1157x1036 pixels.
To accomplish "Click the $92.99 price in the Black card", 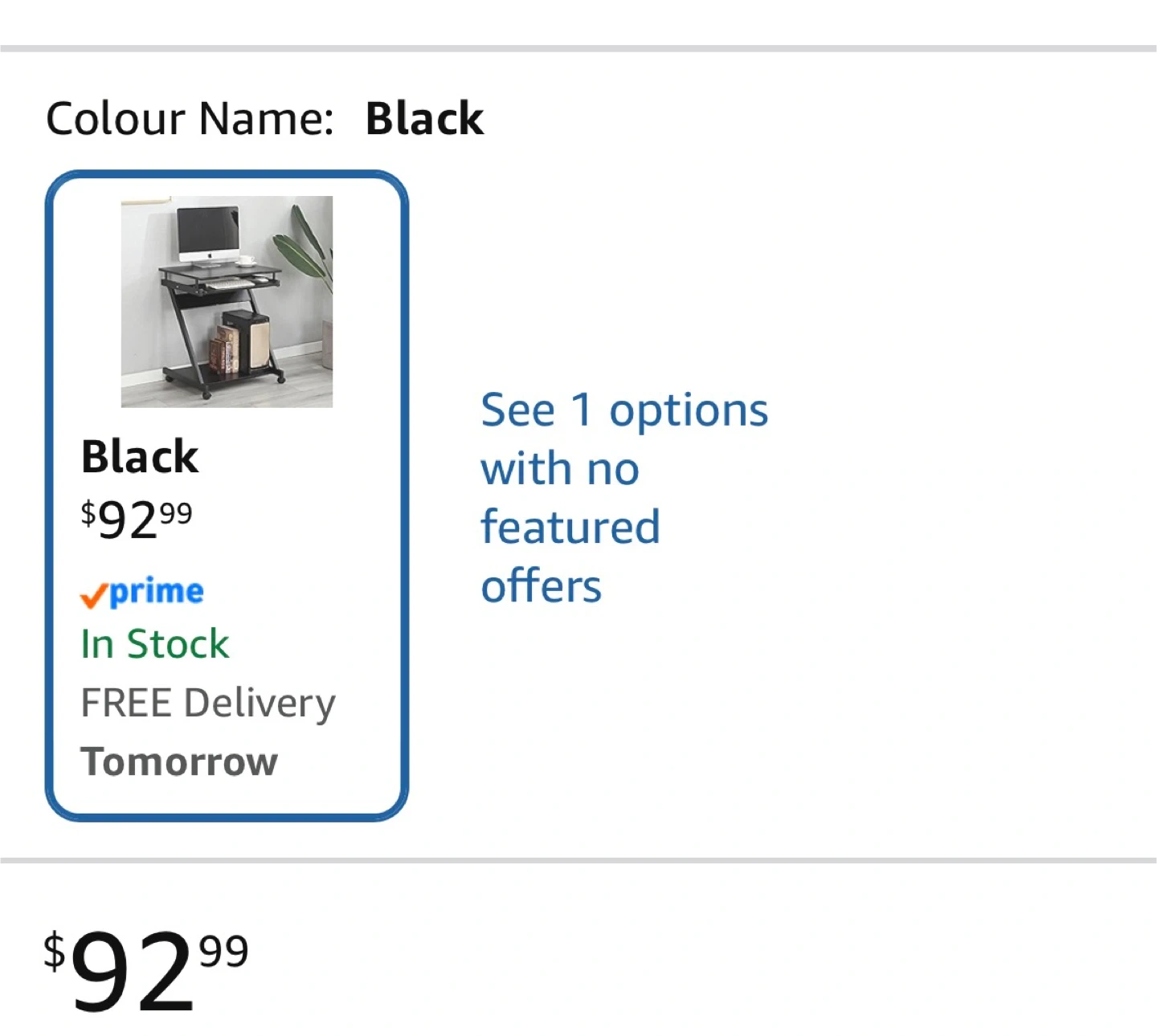I will (137, 519).
